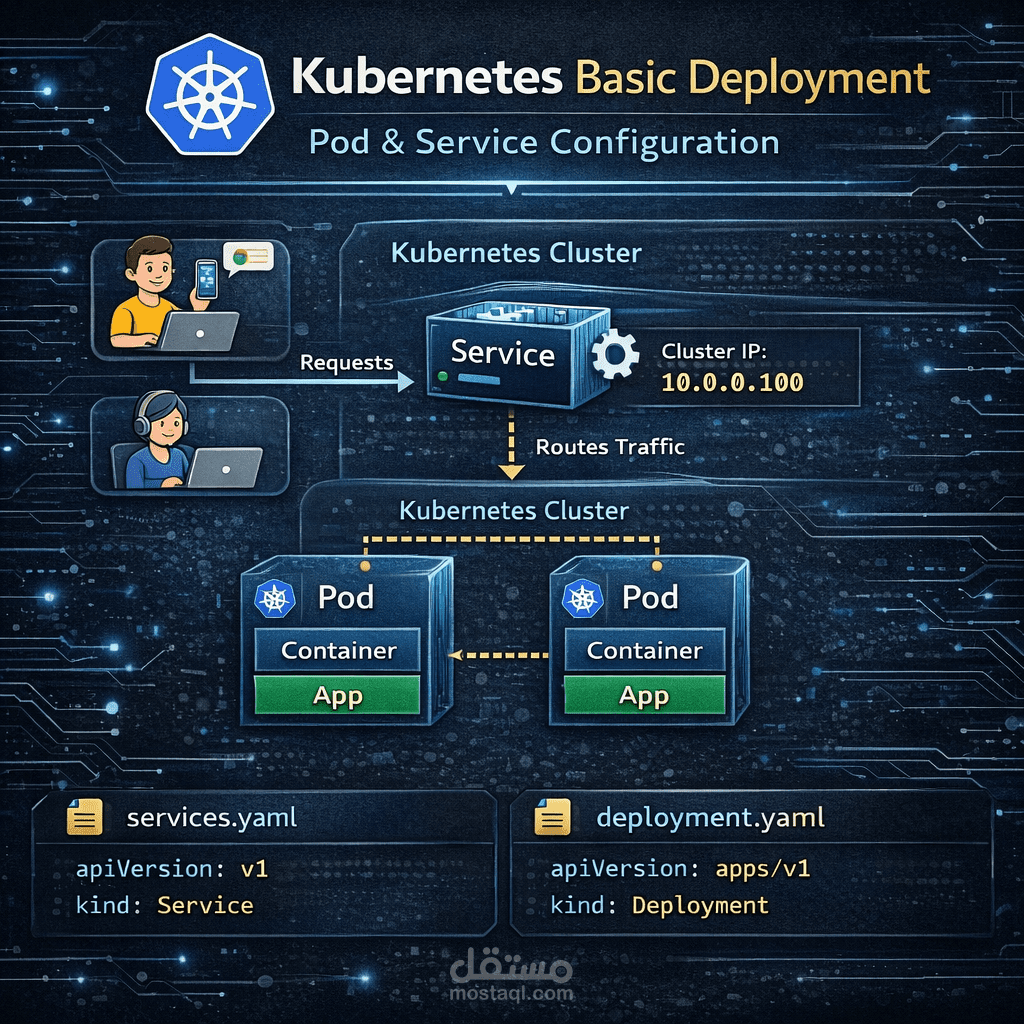Click the 'Kubernetes Basic Deployment' title
1024x1024 pixels.
(610, 78)
